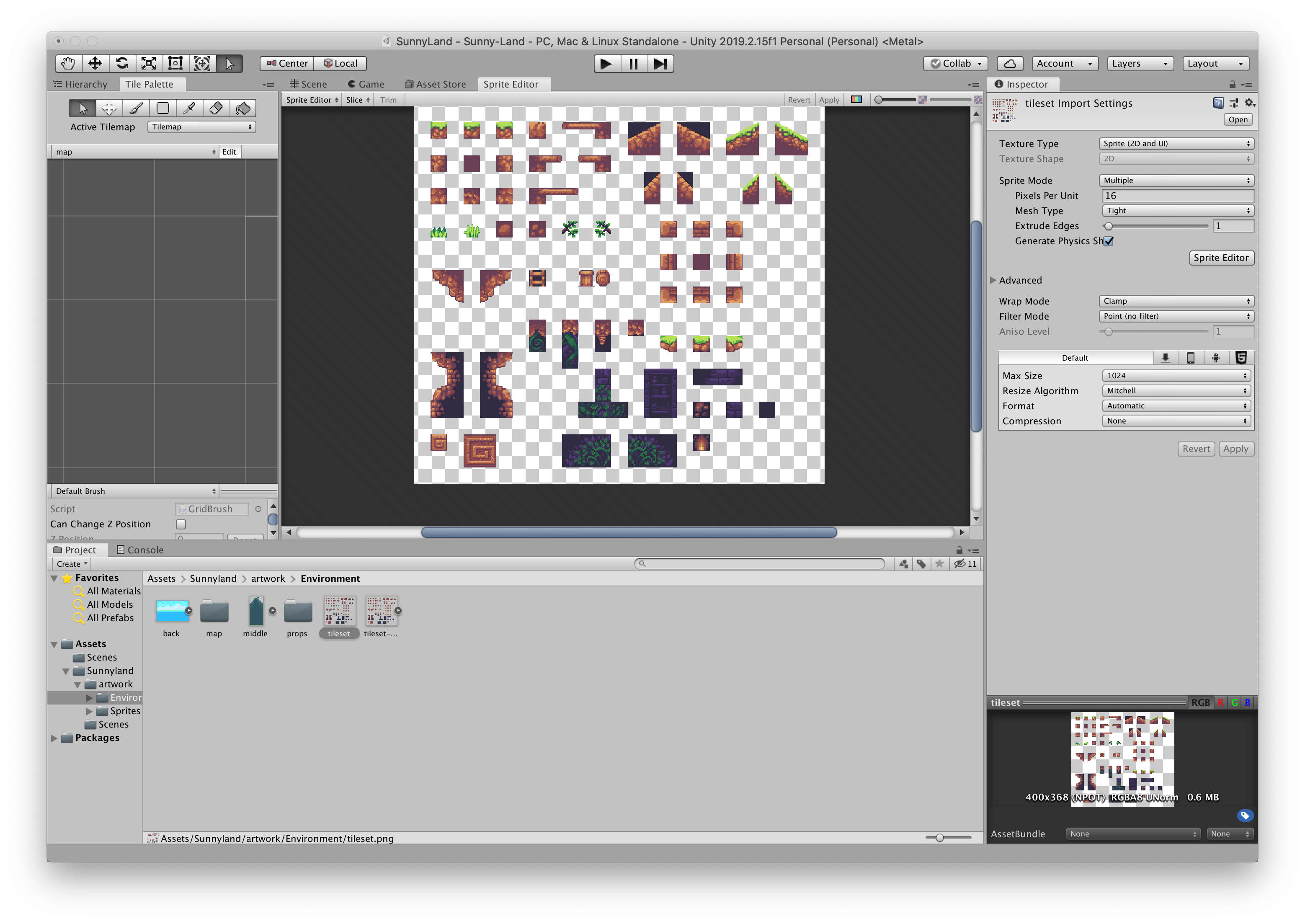This screenshot has height=924, width=1305.
Task: Click Edit button beside map palette
Action: (229, 152)
